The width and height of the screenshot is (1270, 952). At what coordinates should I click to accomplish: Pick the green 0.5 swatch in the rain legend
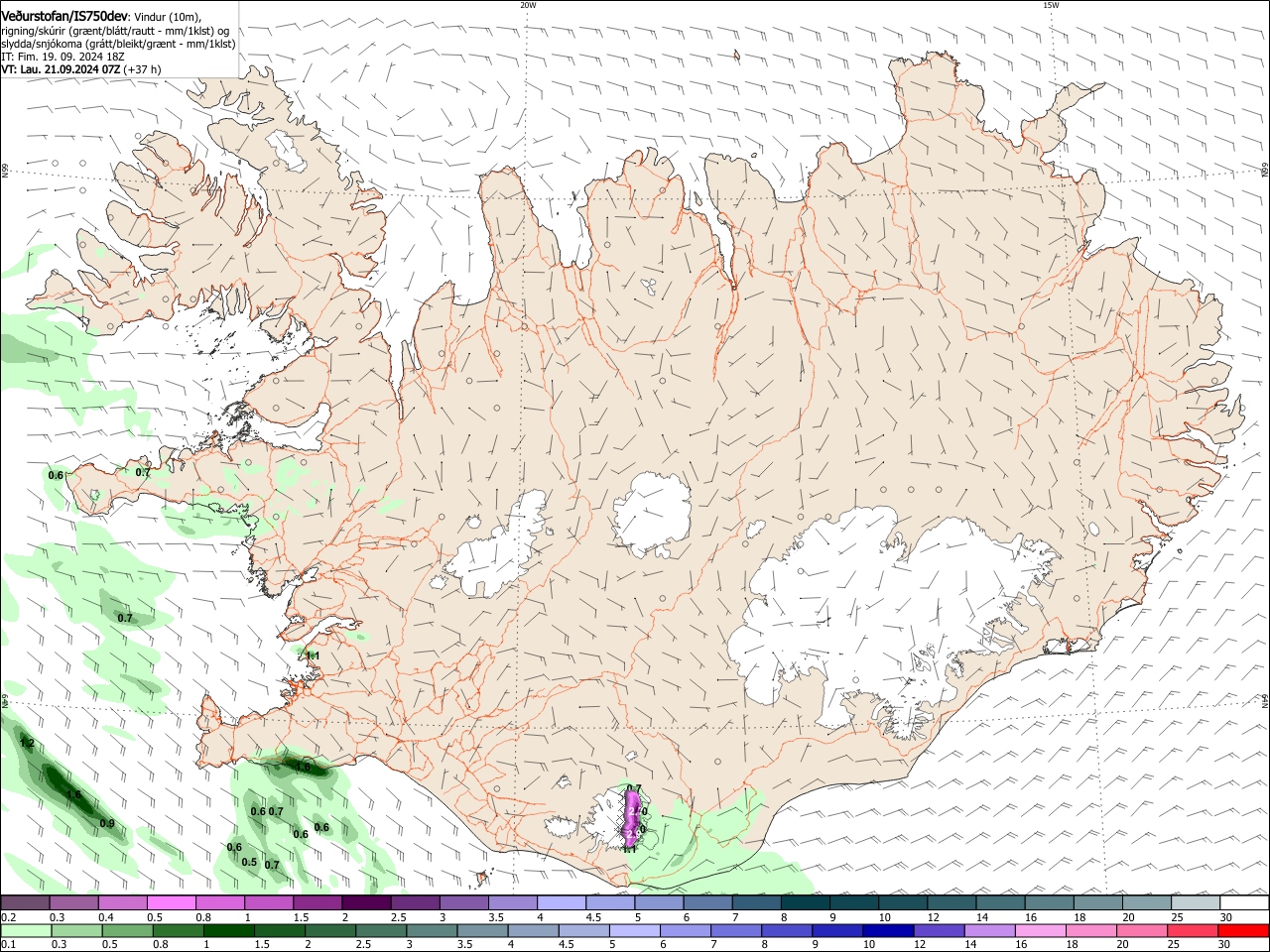click(x=127, y=930)
